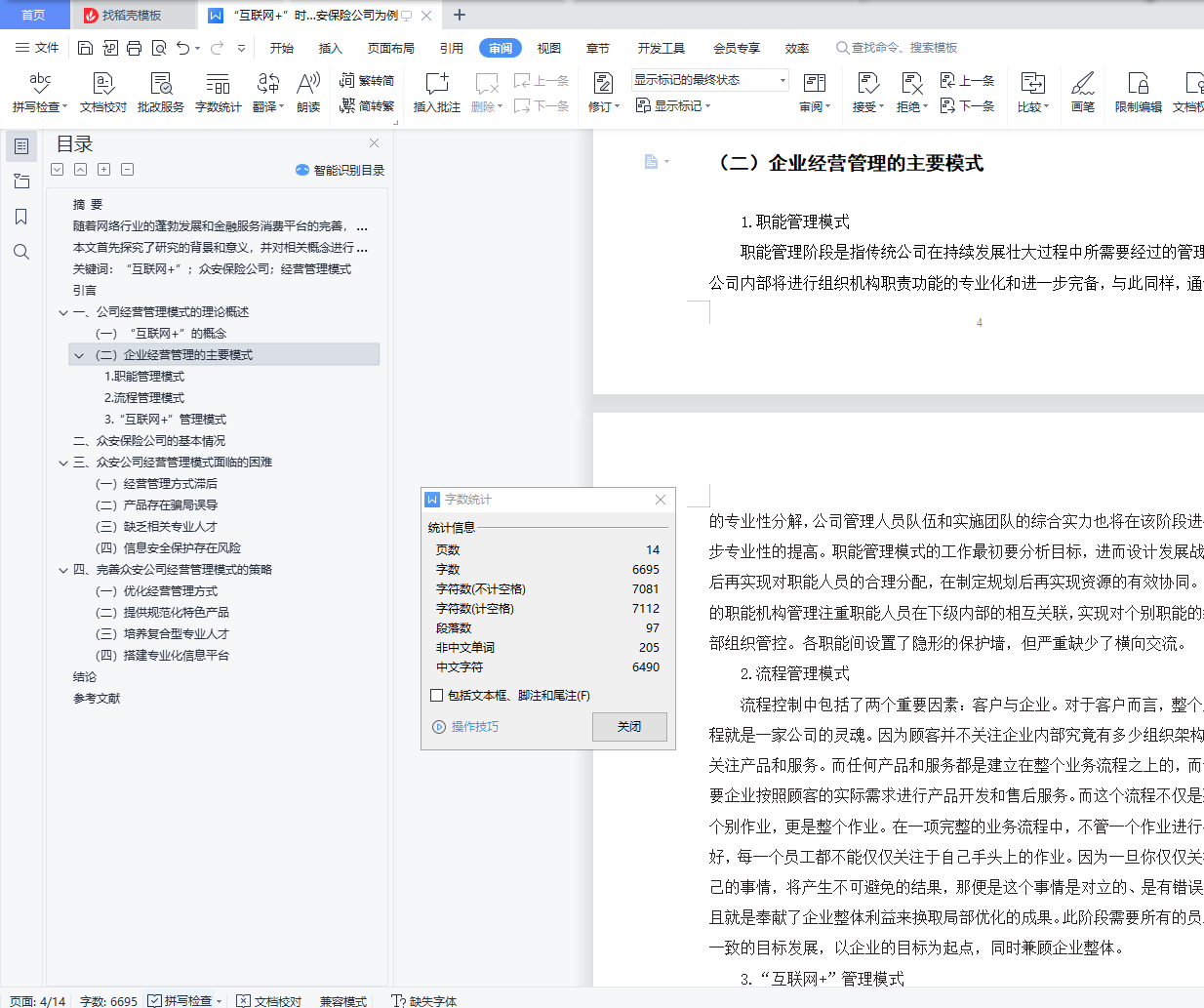Image resolution: width=1204 pixels, height=1008 pixels.
Task: Switch to the 插入 ribbon tab
Action: coord(331,48)
